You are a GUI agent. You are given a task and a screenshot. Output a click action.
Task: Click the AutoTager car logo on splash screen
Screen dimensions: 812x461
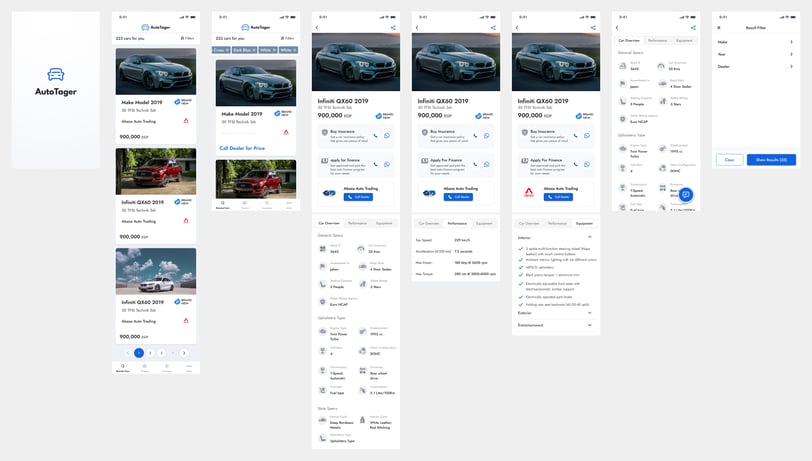[55, 74]
